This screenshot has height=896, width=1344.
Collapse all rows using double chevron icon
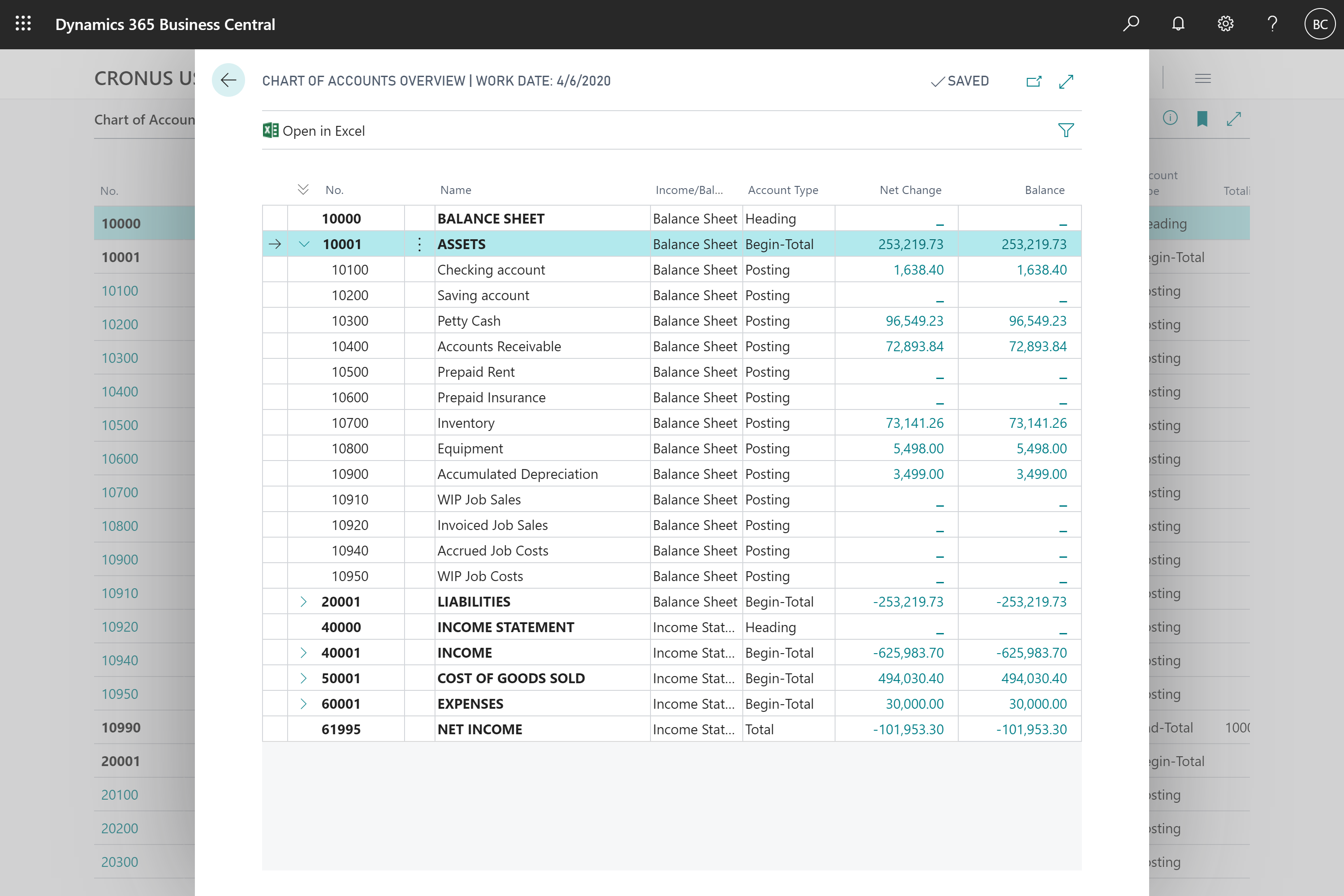[303, 189]
